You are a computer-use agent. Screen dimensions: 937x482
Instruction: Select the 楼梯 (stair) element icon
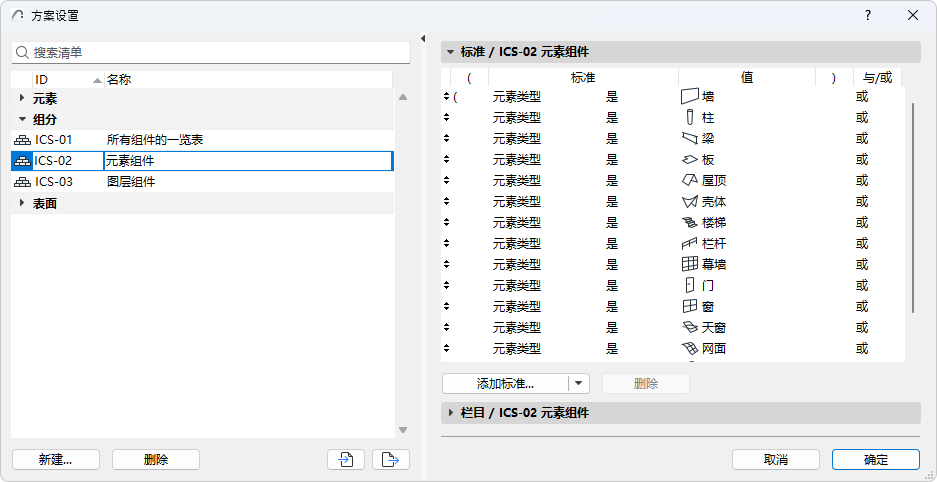[688, 223]
